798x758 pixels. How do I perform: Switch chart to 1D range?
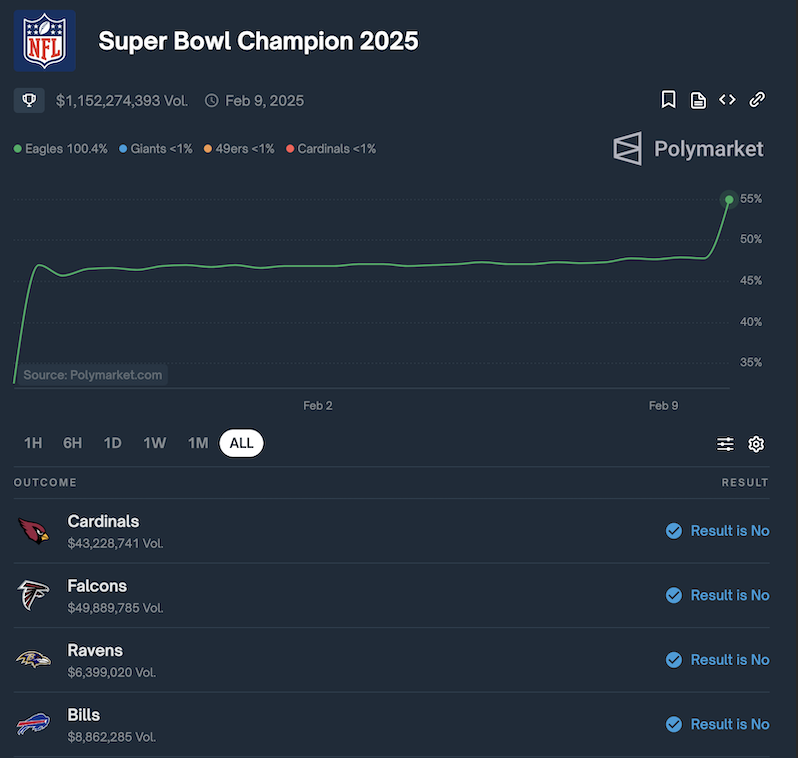pyautogui.click(x=113, y=443)
